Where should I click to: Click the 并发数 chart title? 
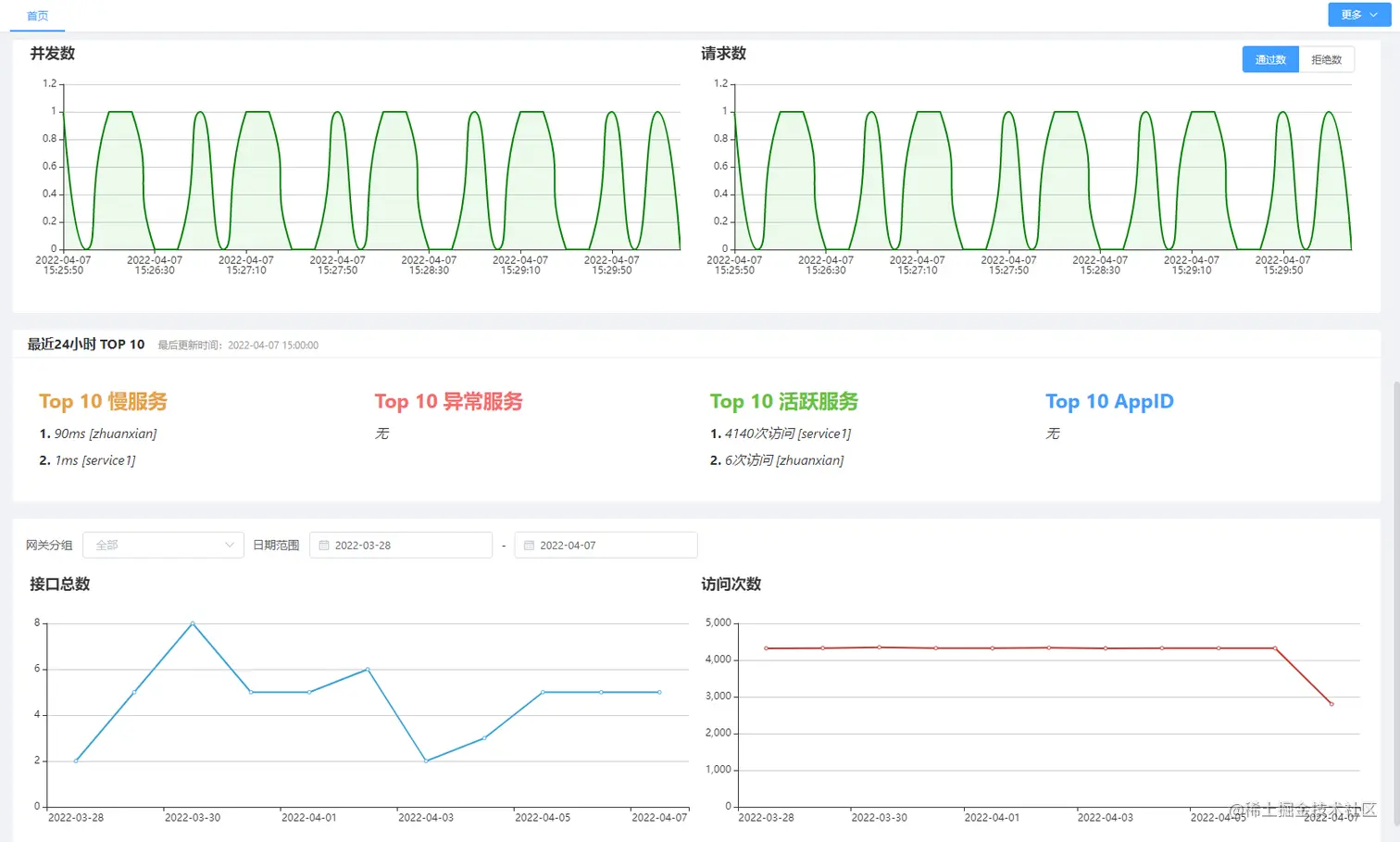tap(52, 54)
